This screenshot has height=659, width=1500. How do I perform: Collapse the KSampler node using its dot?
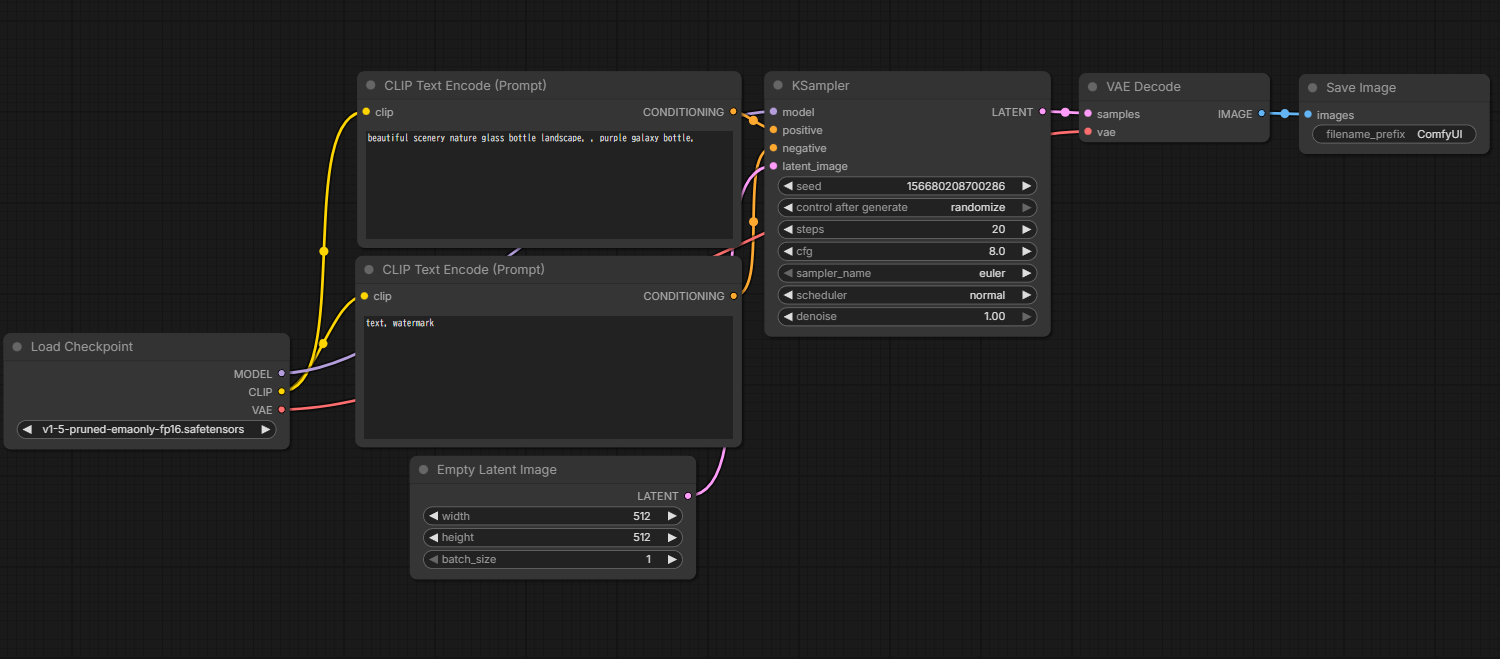pos(778,86)
